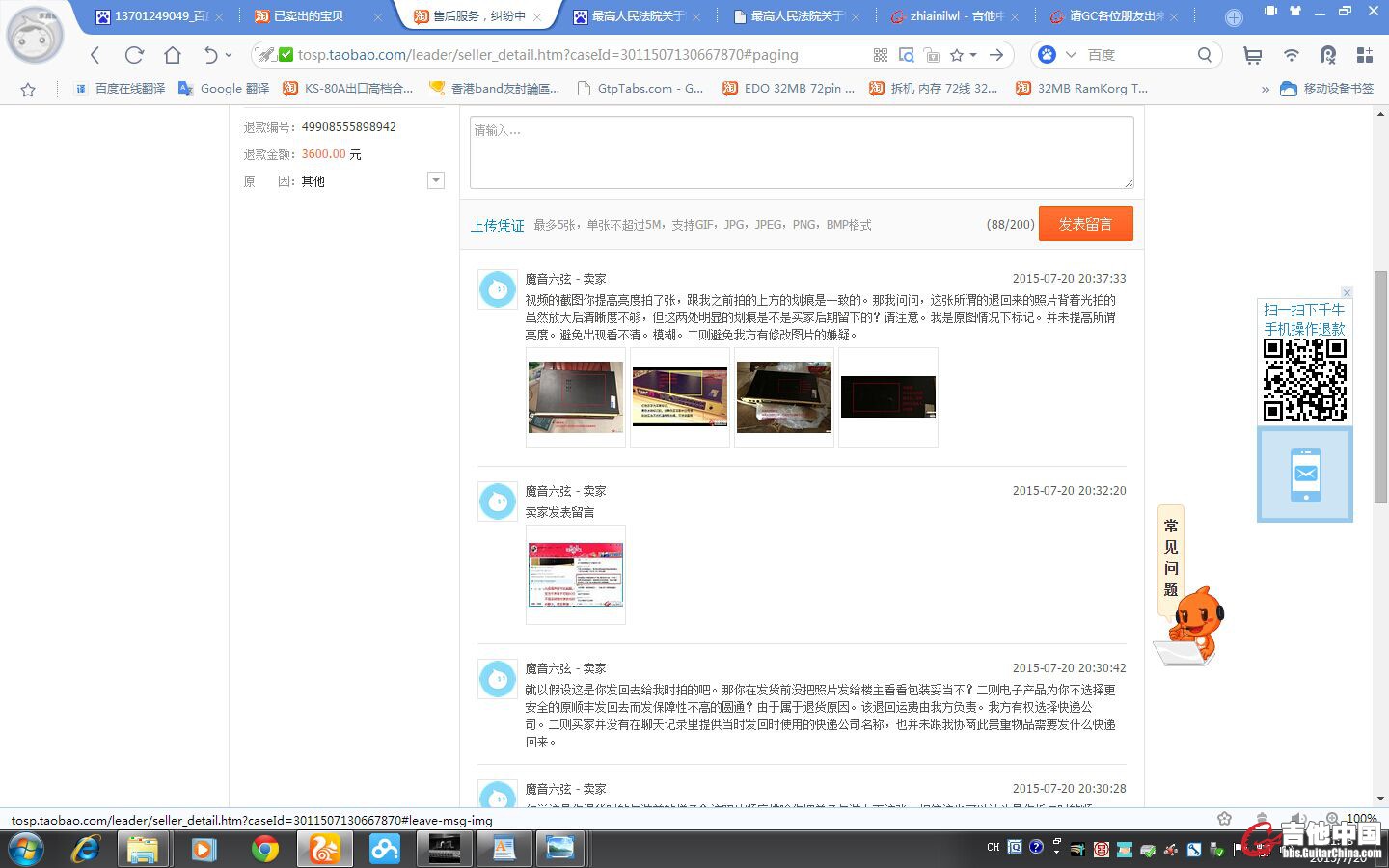The height and width of the screenshot is (868, 1389).
Task: Reload the page with refresh icon
Action: point(134,55)
